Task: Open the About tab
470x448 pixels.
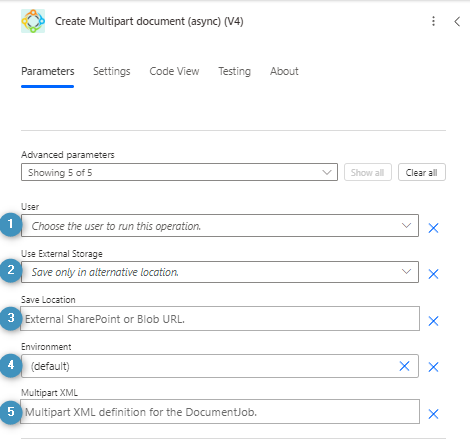Action: pos(284,71)
